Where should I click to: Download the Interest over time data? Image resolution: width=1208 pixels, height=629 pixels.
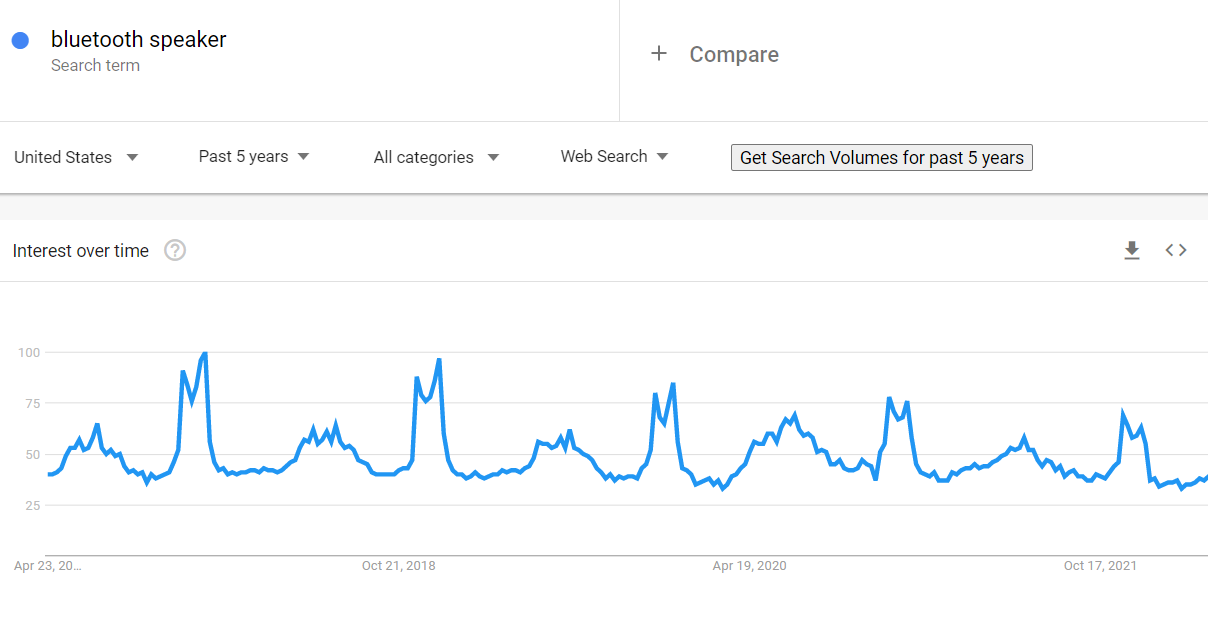pos(1132,250)
